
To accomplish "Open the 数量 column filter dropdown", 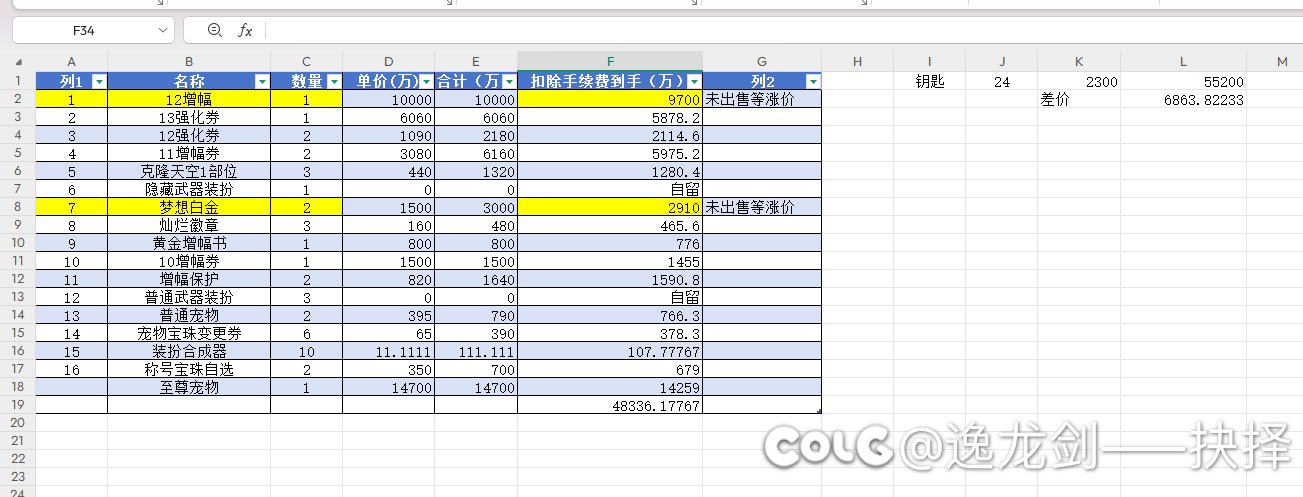I will coord(333,81).
